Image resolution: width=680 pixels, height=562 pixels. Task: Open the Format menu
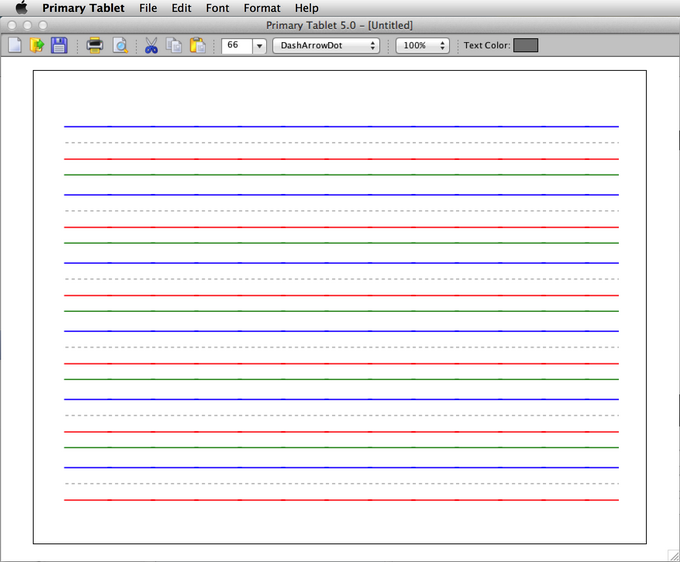click(262, 8)
